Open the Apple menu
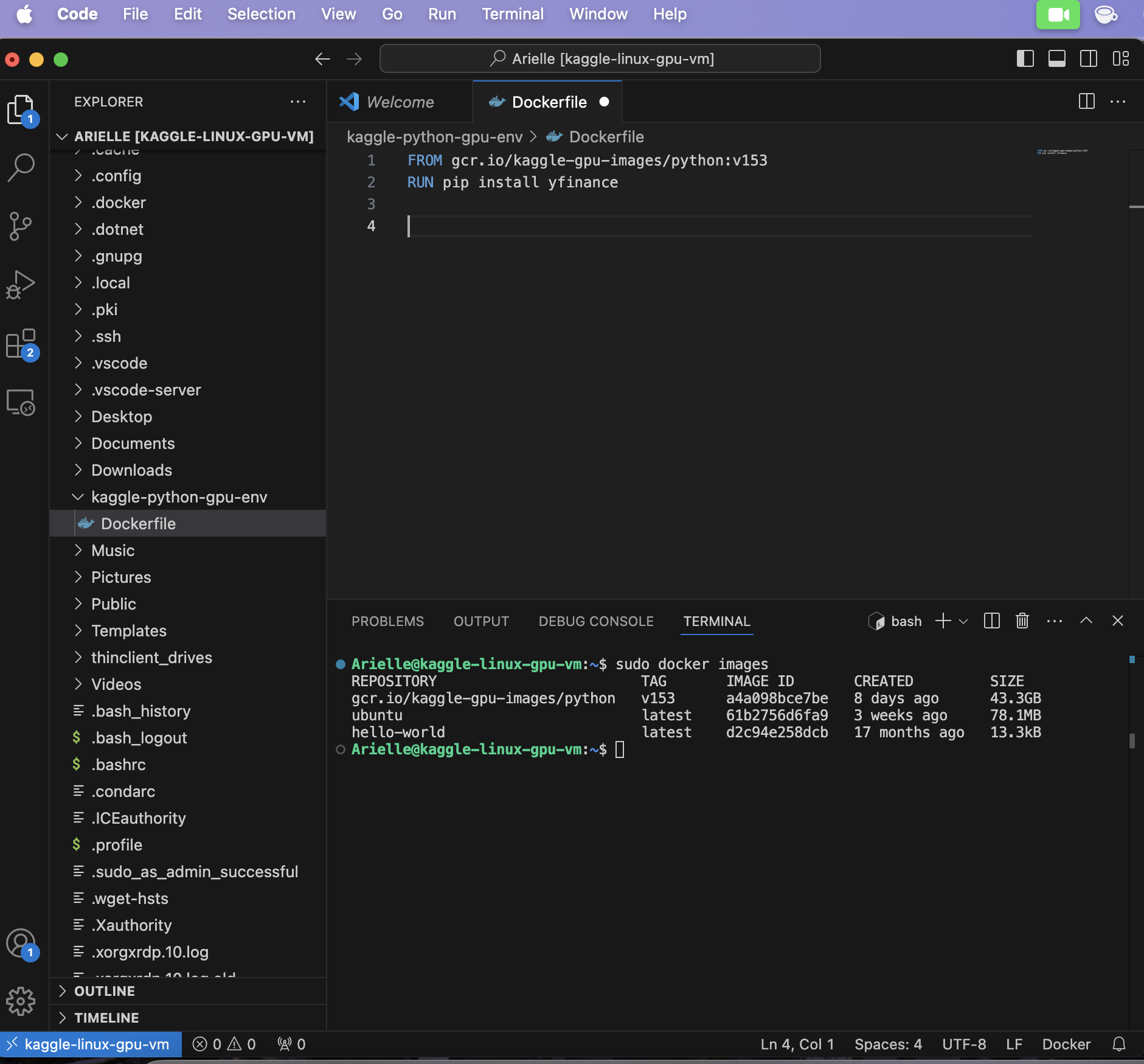This screenshot has height=1064, width=1144. click(24, 14)
